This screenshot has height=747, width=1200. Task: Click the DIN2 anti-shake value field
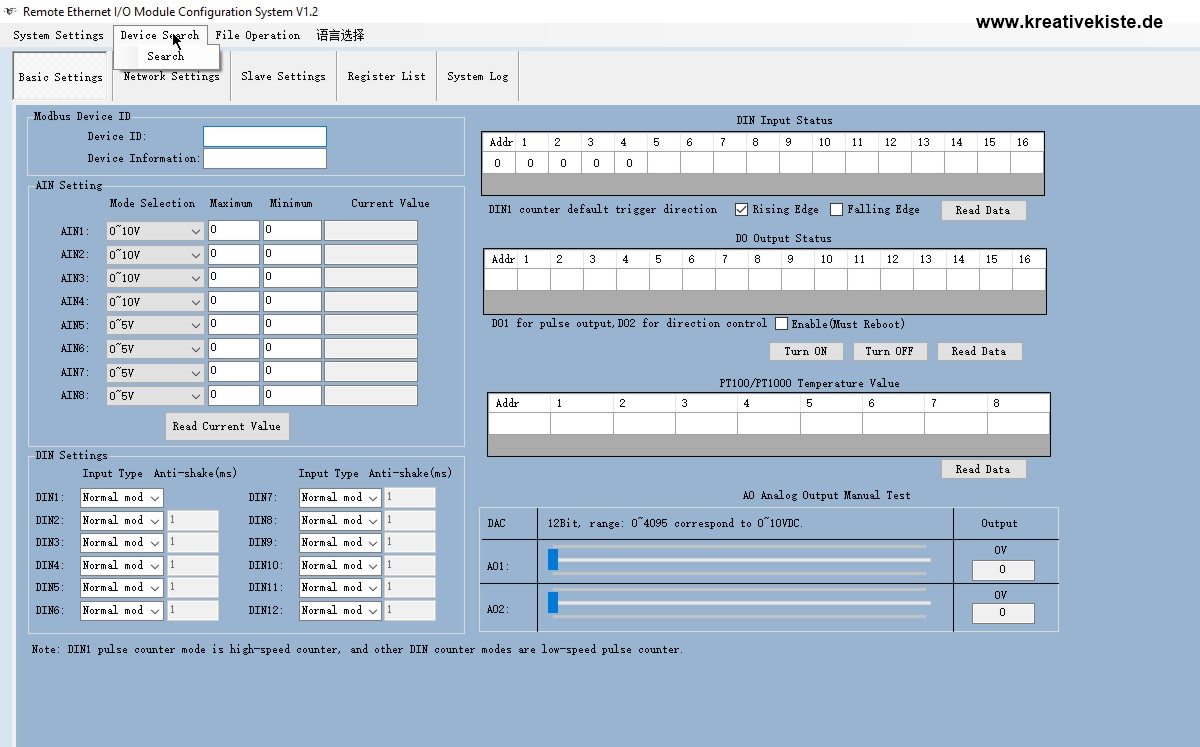(x=193, y=520)
